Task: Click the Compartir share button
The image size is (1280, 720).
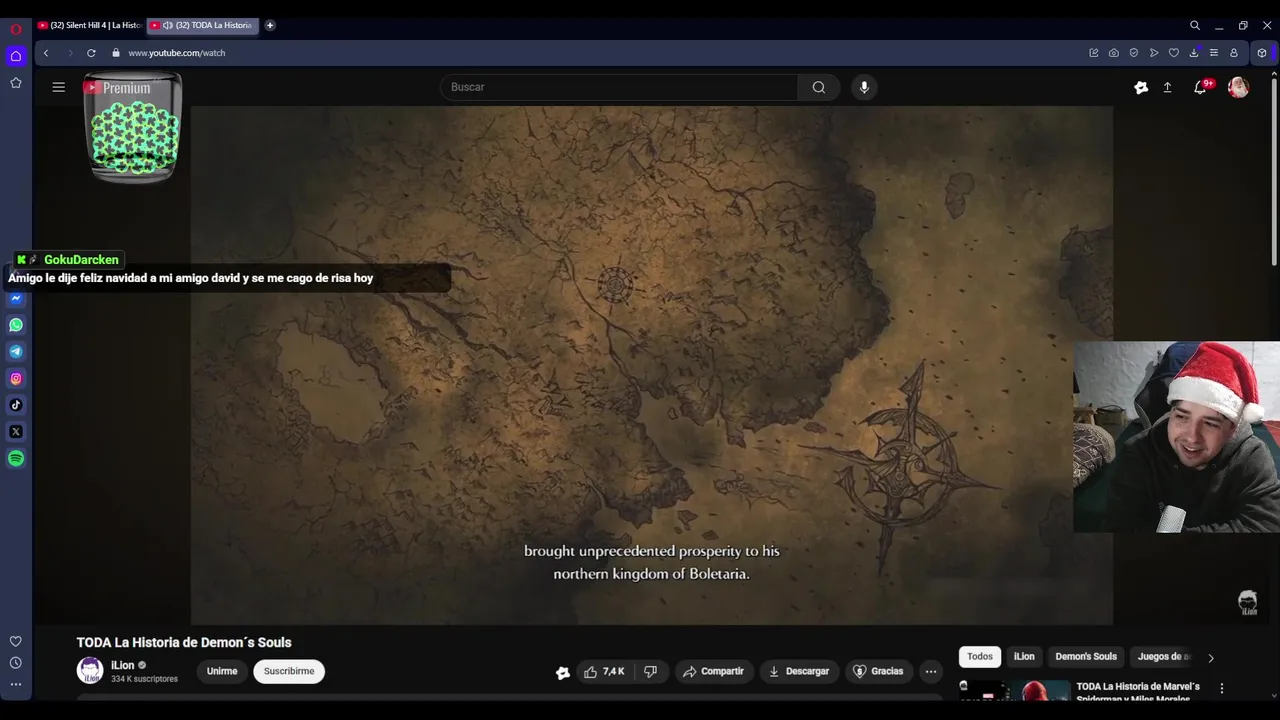Action: (714, 671)
